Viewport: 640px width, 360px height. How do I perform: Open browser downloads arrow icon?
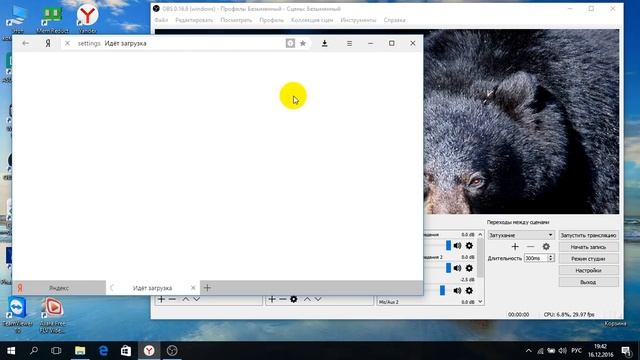click(x=324, y=43)
